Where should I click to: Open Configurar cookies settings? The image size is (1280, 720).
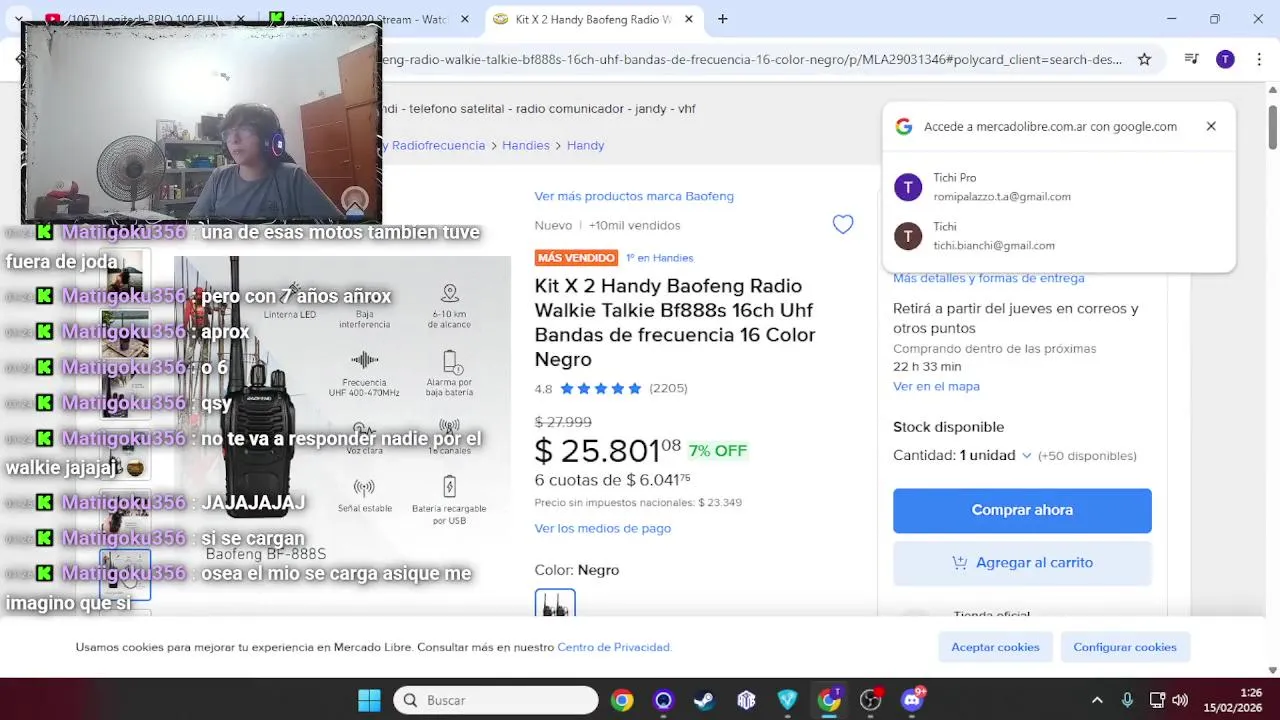(1125, 647)
